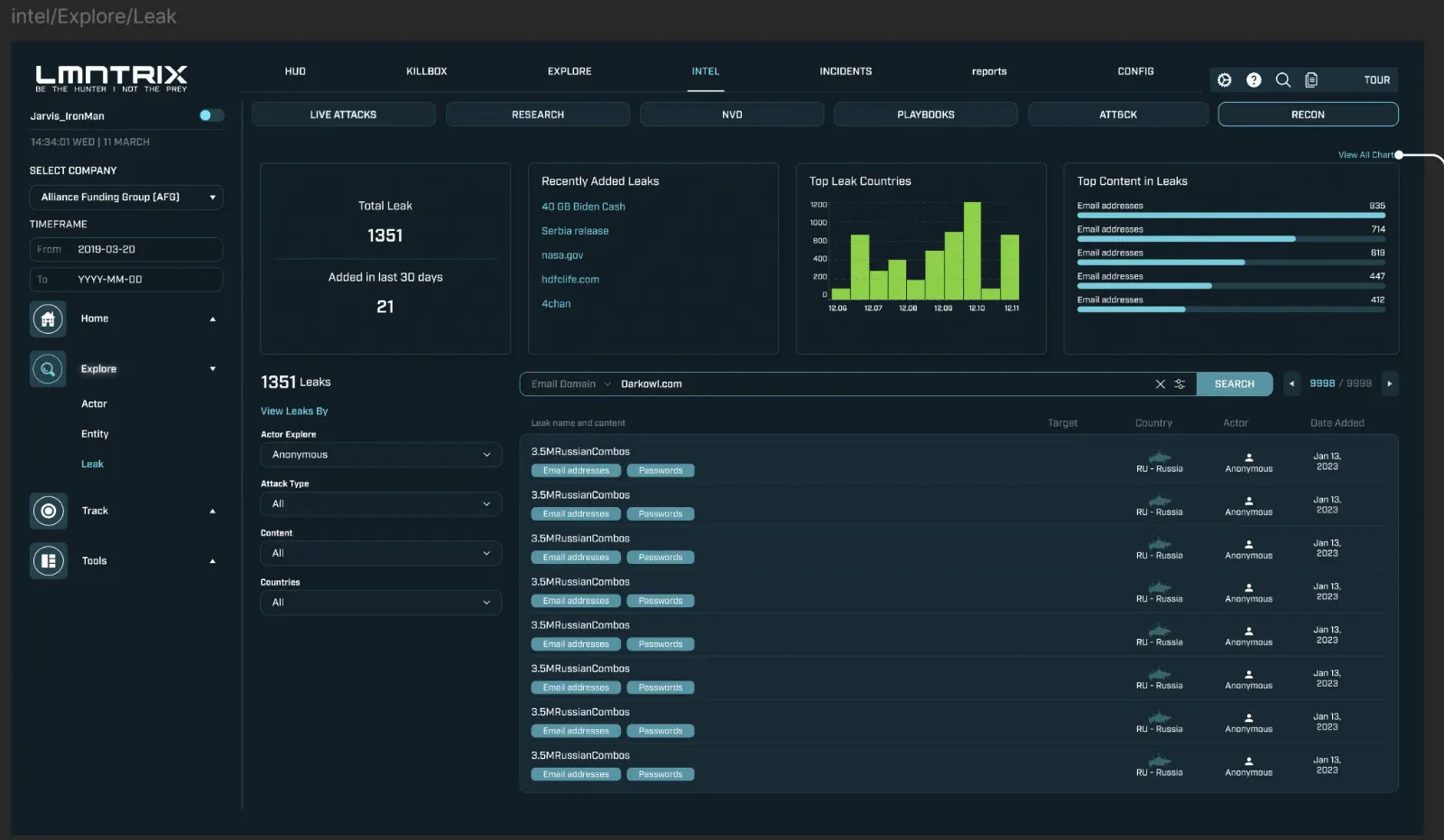Switch to the KILLBOX nav tab
The image size is (1444, 840).
point(427,71)
